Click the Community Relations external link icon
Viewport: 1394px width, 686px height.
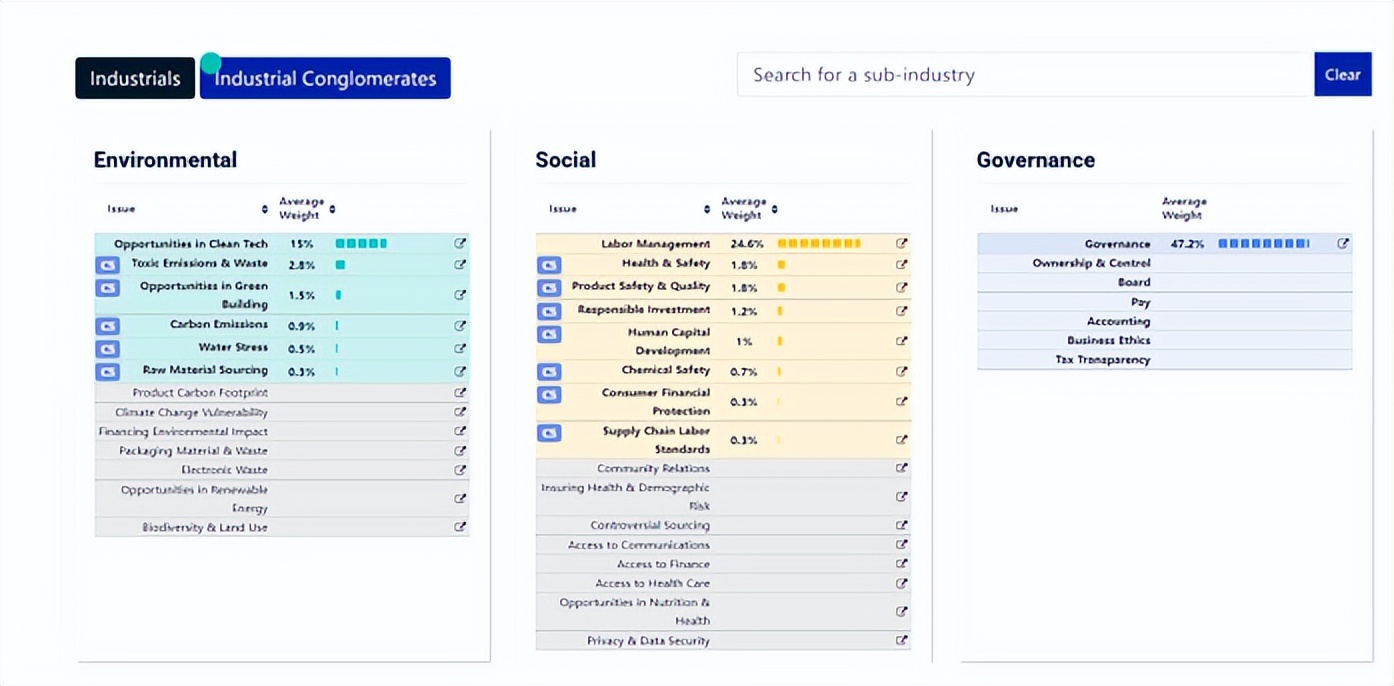click(x=901, y=468)
